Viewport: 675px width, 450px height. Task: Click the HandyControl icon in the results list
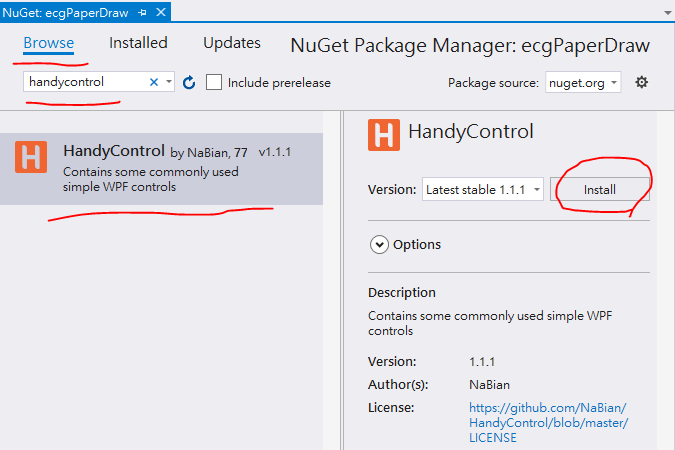click(31, 157)
